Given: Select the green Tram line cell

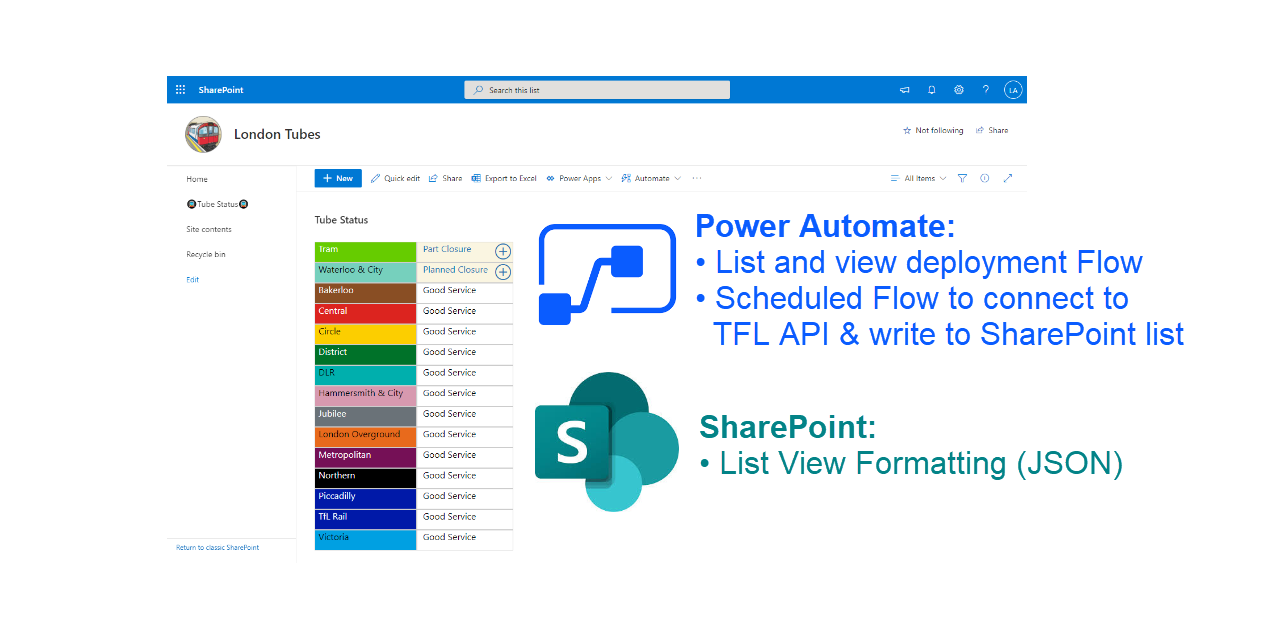Looking at the screenshot, I should point(365,252).
